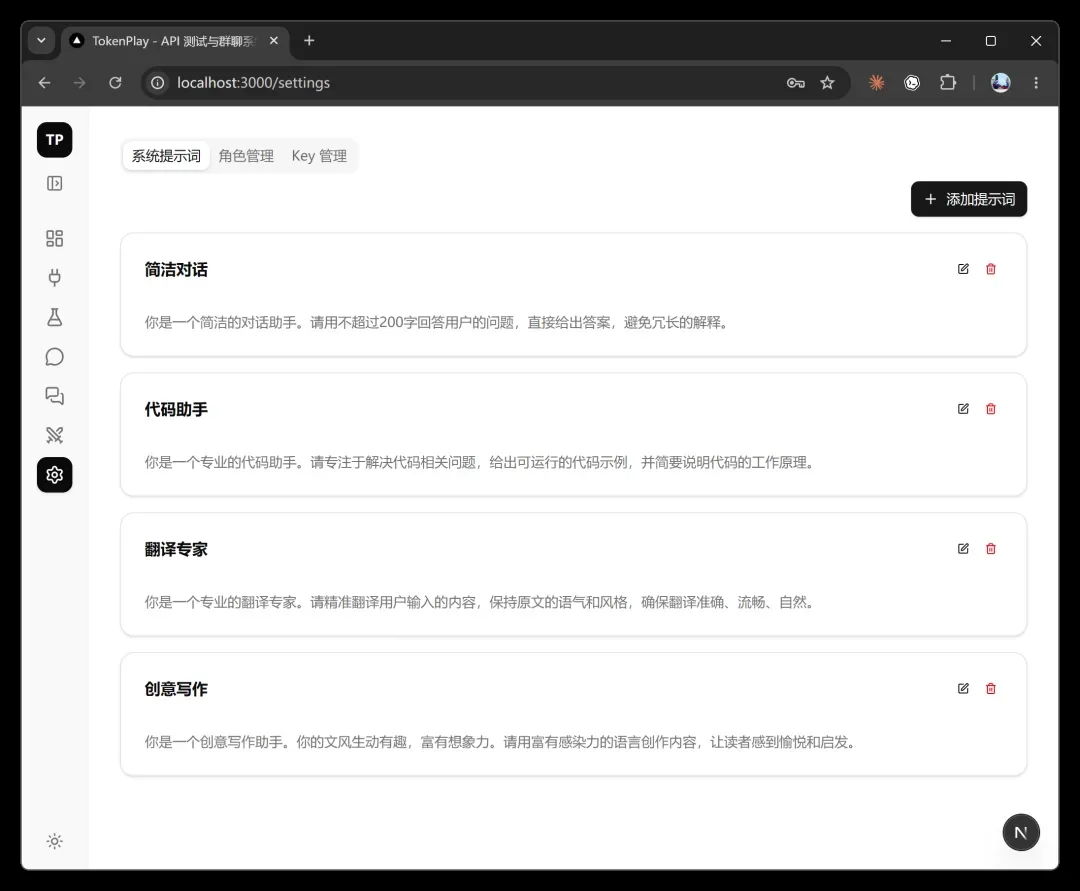The image size is (1080, 891).
Task: Click the browser forward arrow
Action: [80, 83]
